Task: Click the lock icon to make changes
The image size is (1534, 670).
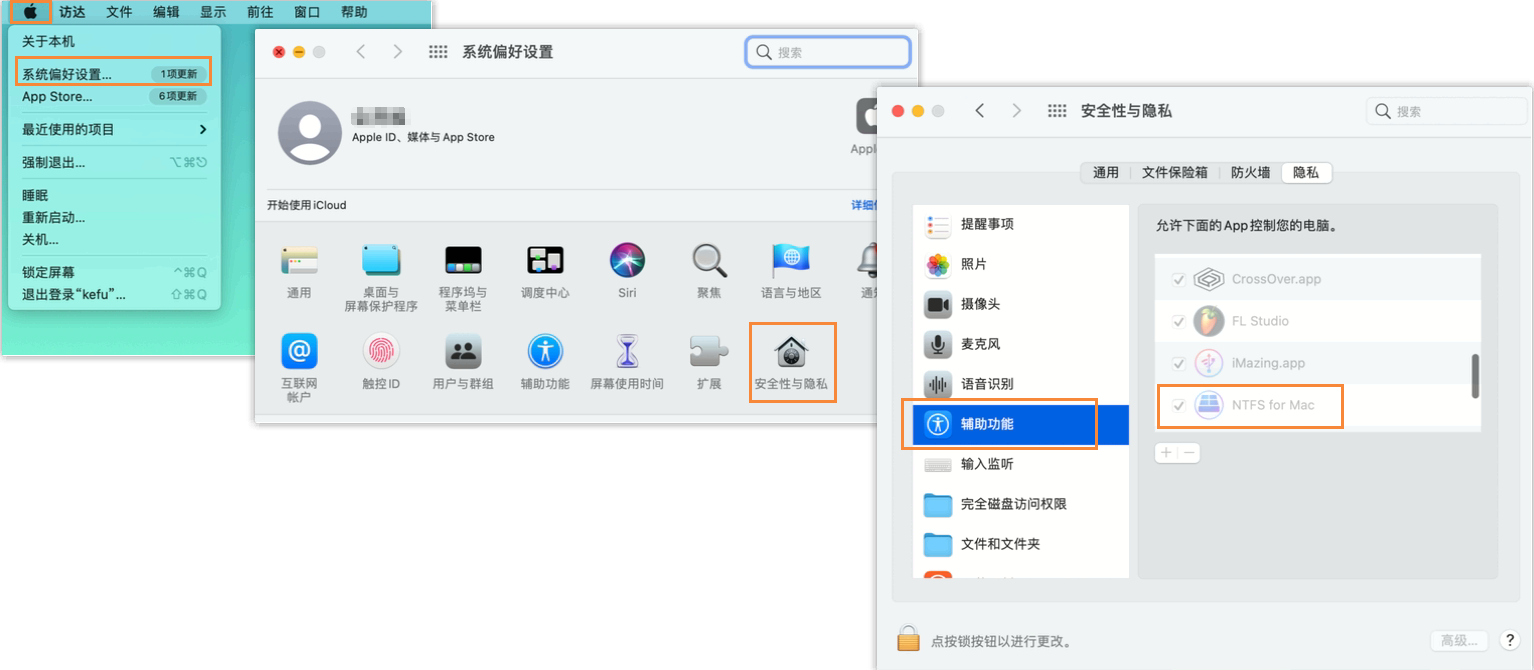Action: [908, 640]
